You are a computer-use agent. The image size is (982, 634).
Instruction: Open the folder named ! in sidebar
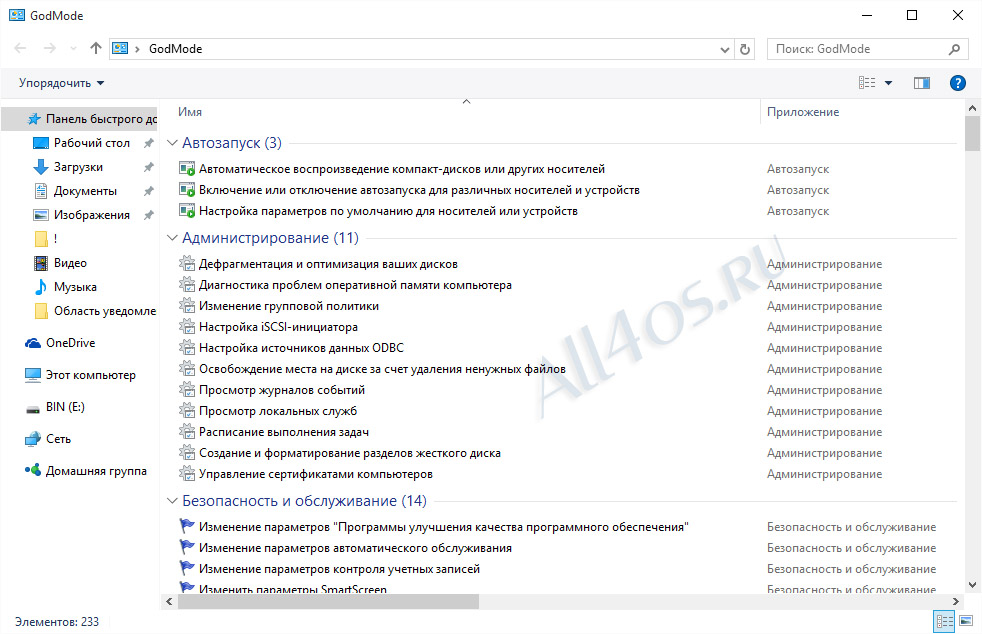coord(46,239)
